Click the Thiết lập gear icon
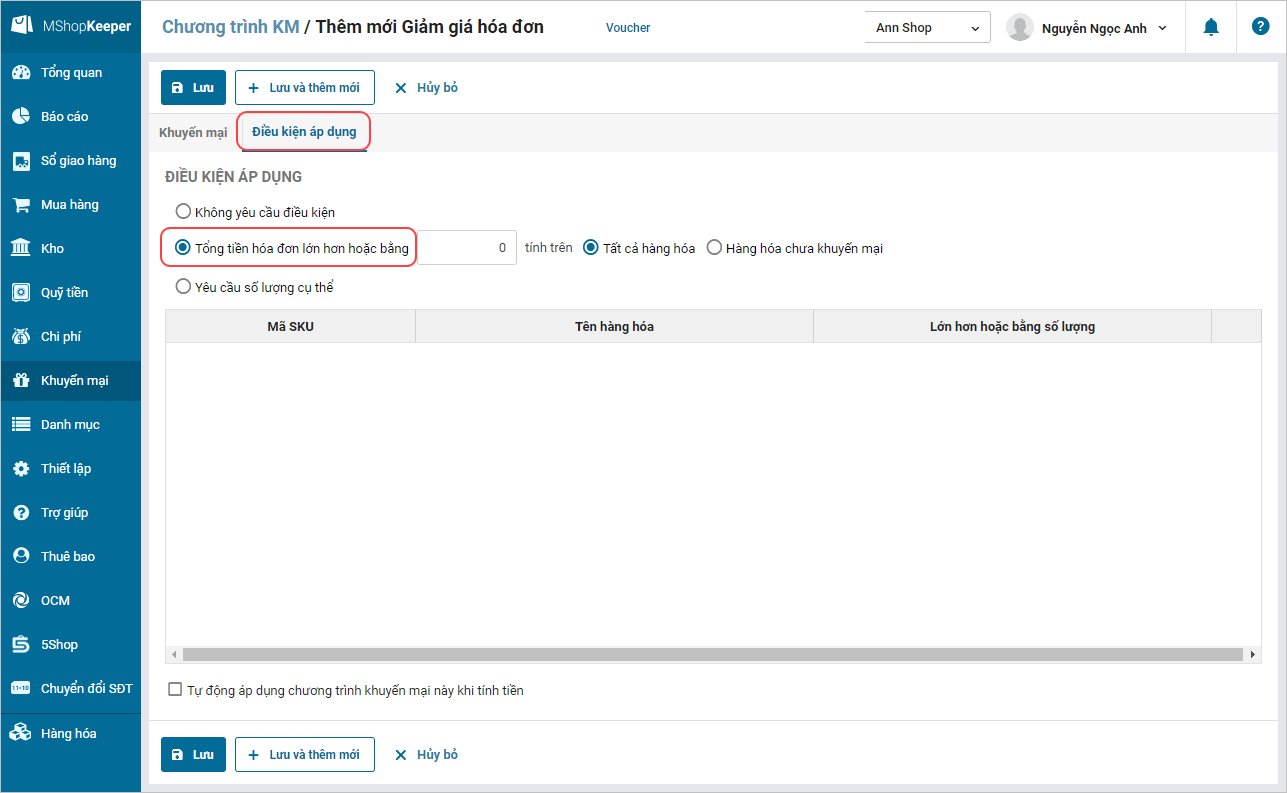The width and height of the screenshot is (1287, 793). [21, 469]
